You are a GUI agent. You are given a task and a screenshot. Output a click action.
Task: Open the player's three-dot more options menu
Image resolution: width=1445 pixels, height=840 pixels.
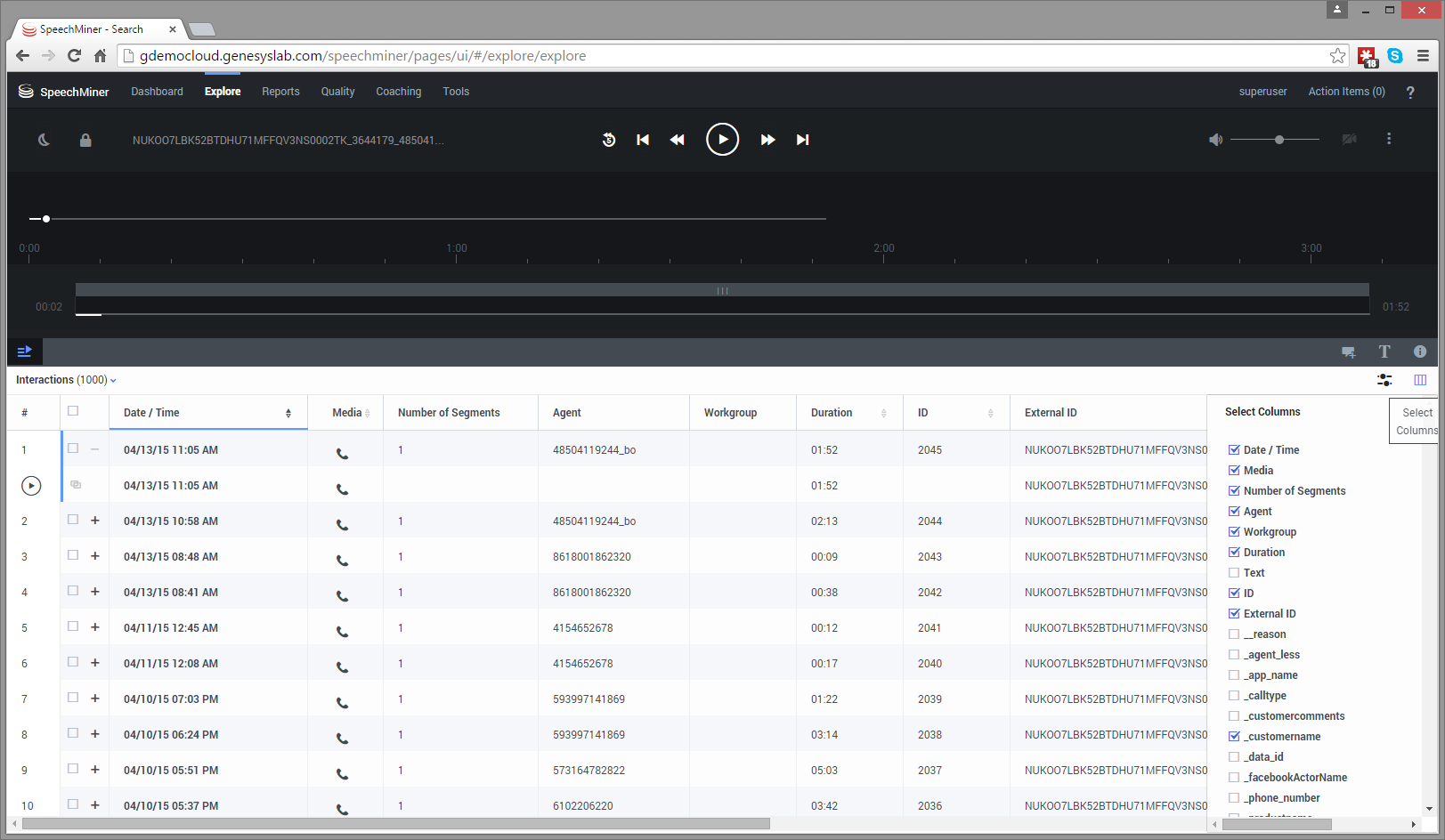(1388, 139)
